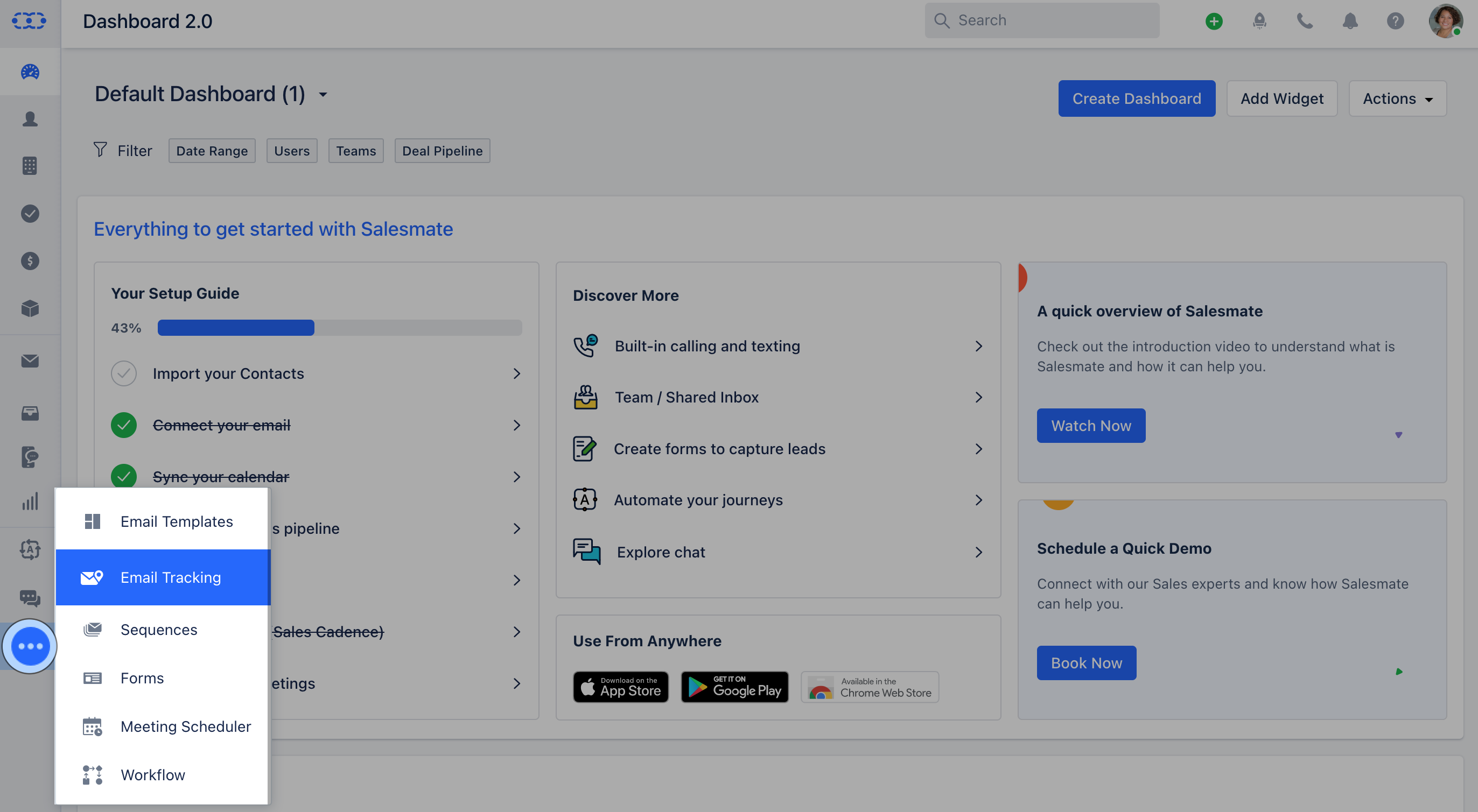
Task: Open Automation journeys icon in sidebar
Action: tap(30, 550)
